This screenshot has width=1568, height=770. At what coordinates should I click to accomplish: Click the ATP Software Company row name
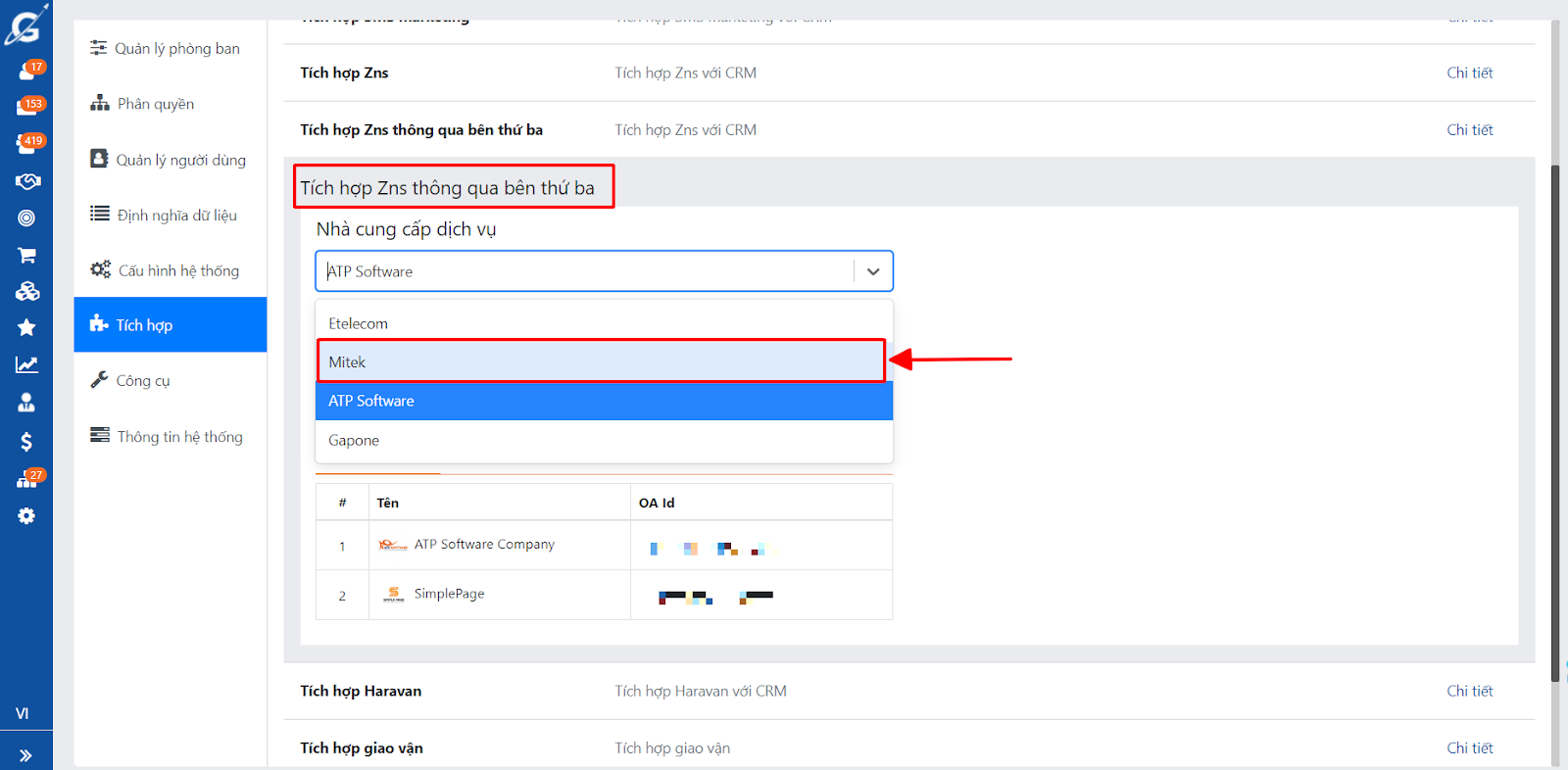[484, 544]
